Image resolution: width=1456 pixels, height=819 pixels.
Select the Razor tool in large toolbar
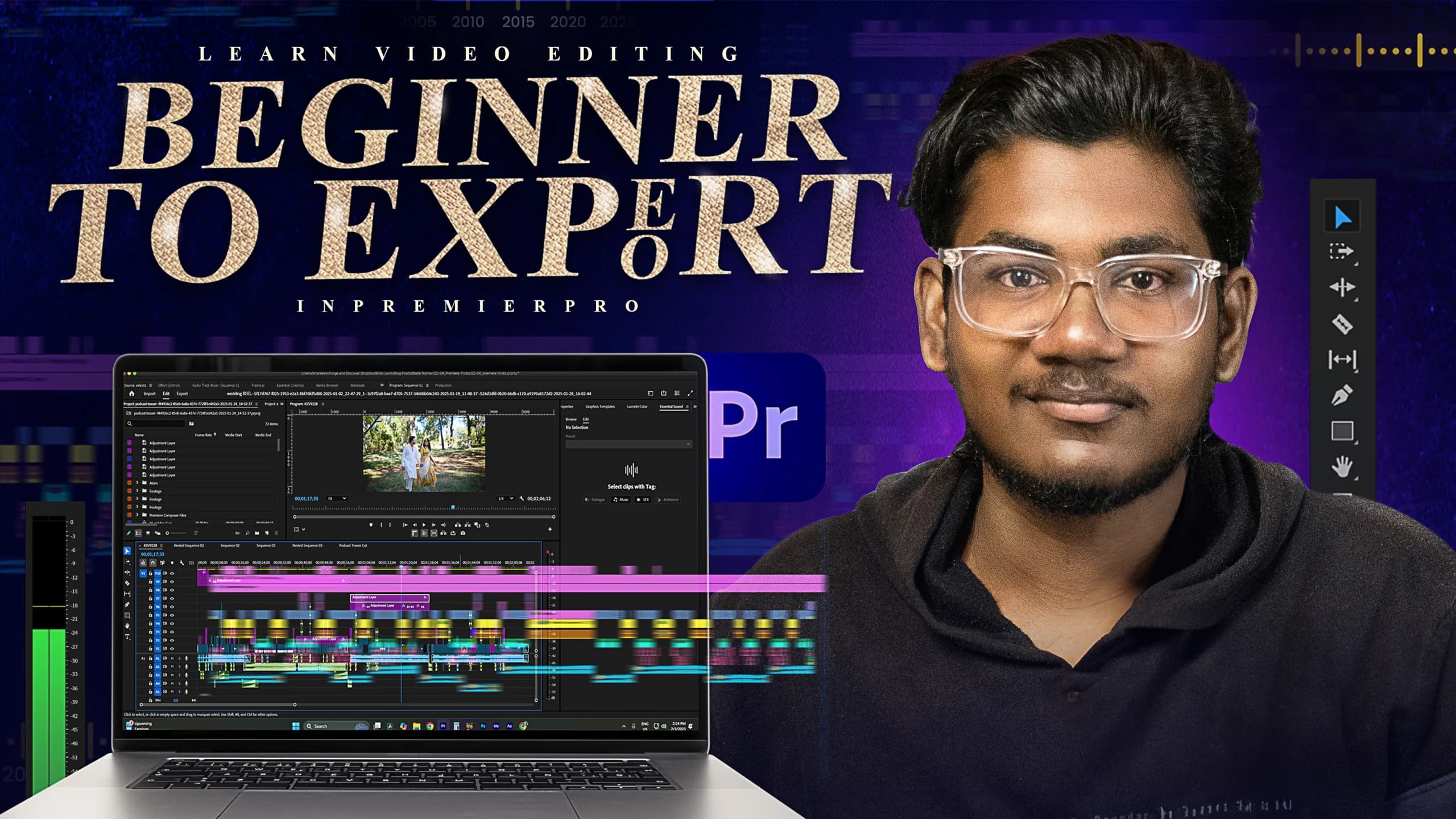1342,324
